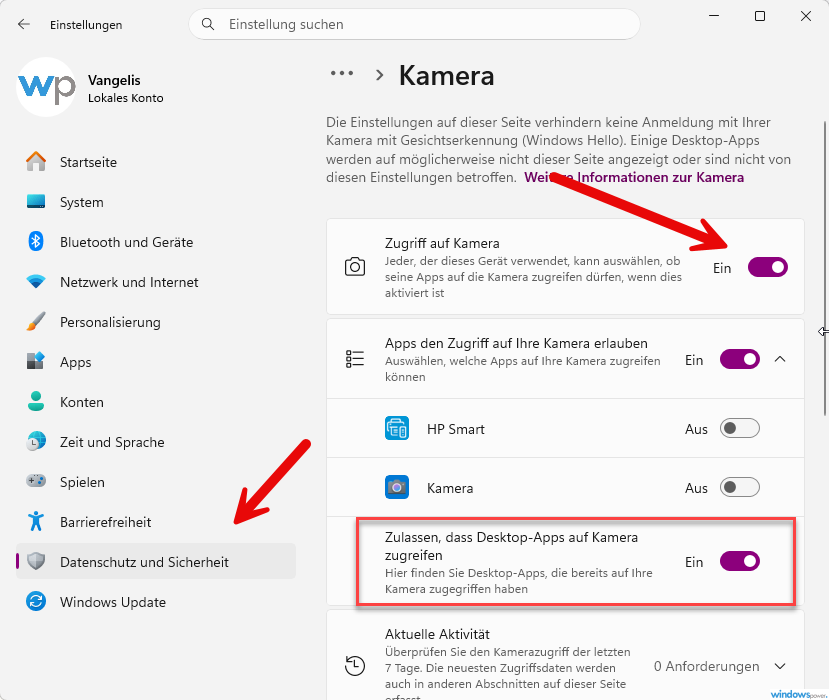Viewport: 829px width, 700px height.
Task: Click the Netzwerk und Internet globe icon
Action: click(x=35, y=282)
